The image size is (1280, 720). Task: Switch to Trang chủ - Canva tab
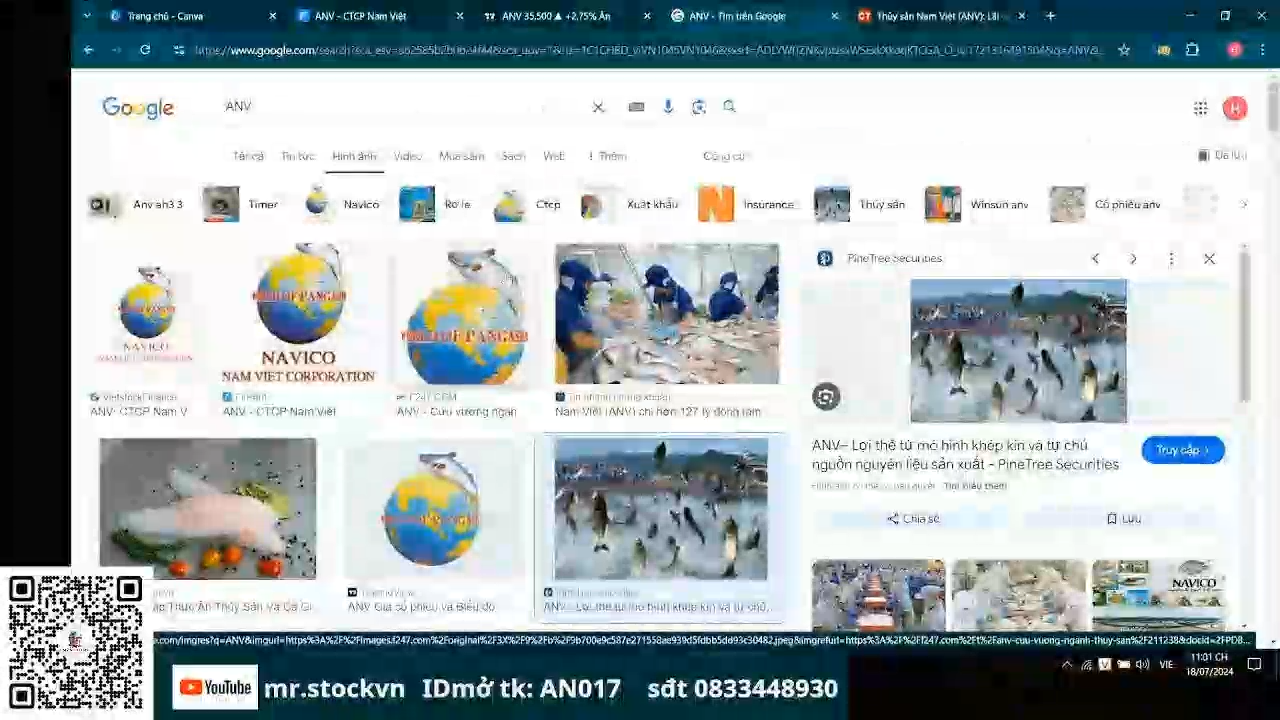191,16
